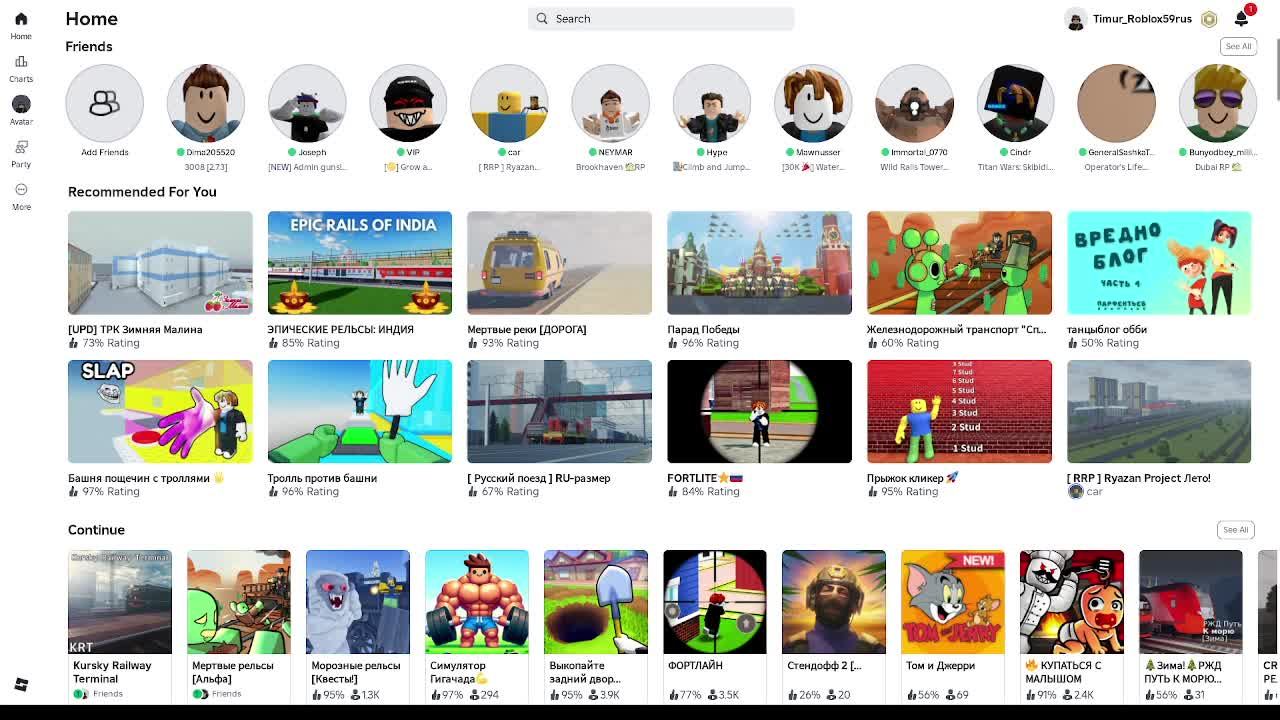Open the Recommended For You heading
Viewport: 1280px width, 720px height.
(142, 192)
